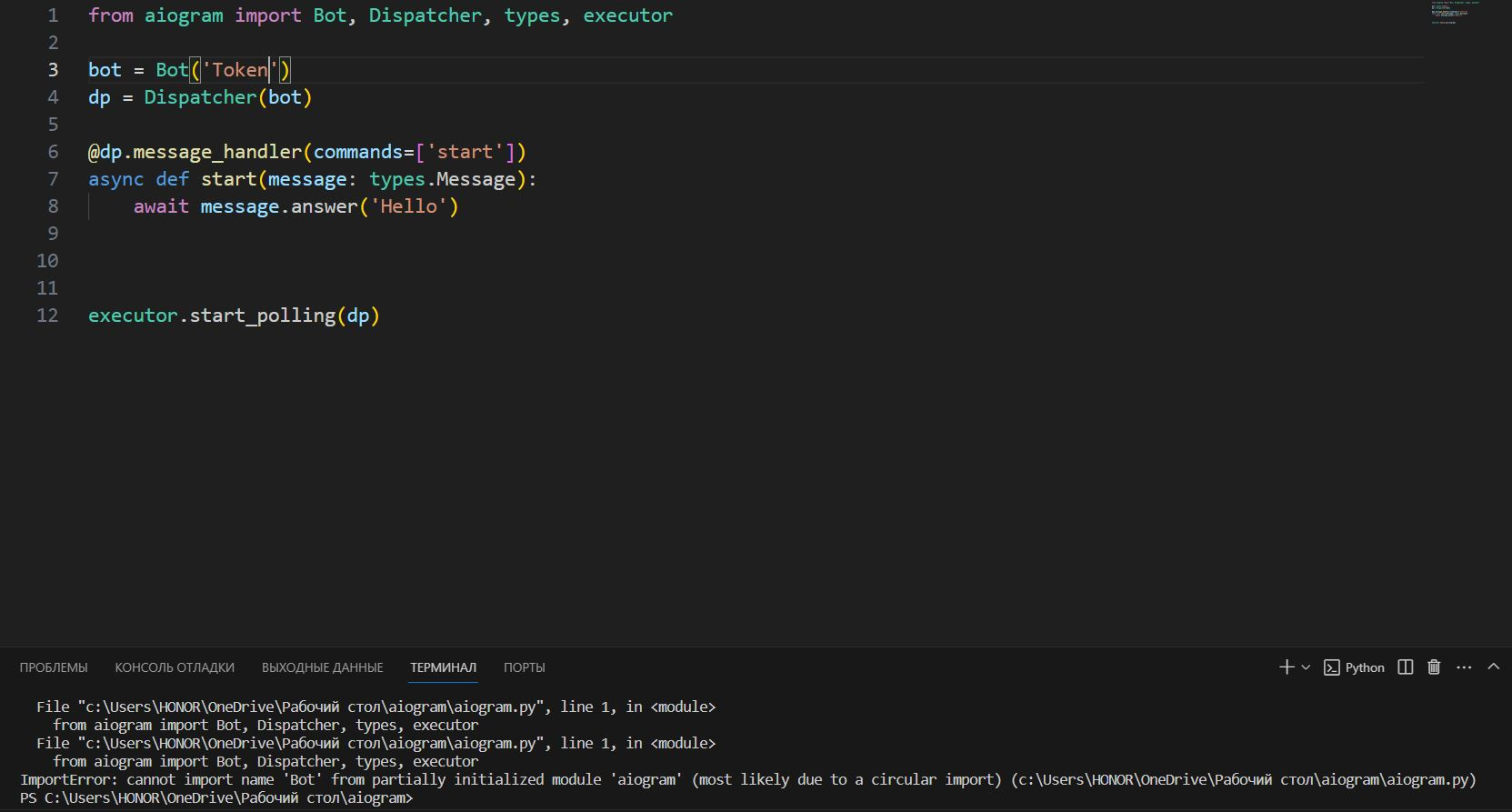The height and width of the screenshot is (812, 1512).
Task: Click 'start' string in commands list
Action: [465, 152]
